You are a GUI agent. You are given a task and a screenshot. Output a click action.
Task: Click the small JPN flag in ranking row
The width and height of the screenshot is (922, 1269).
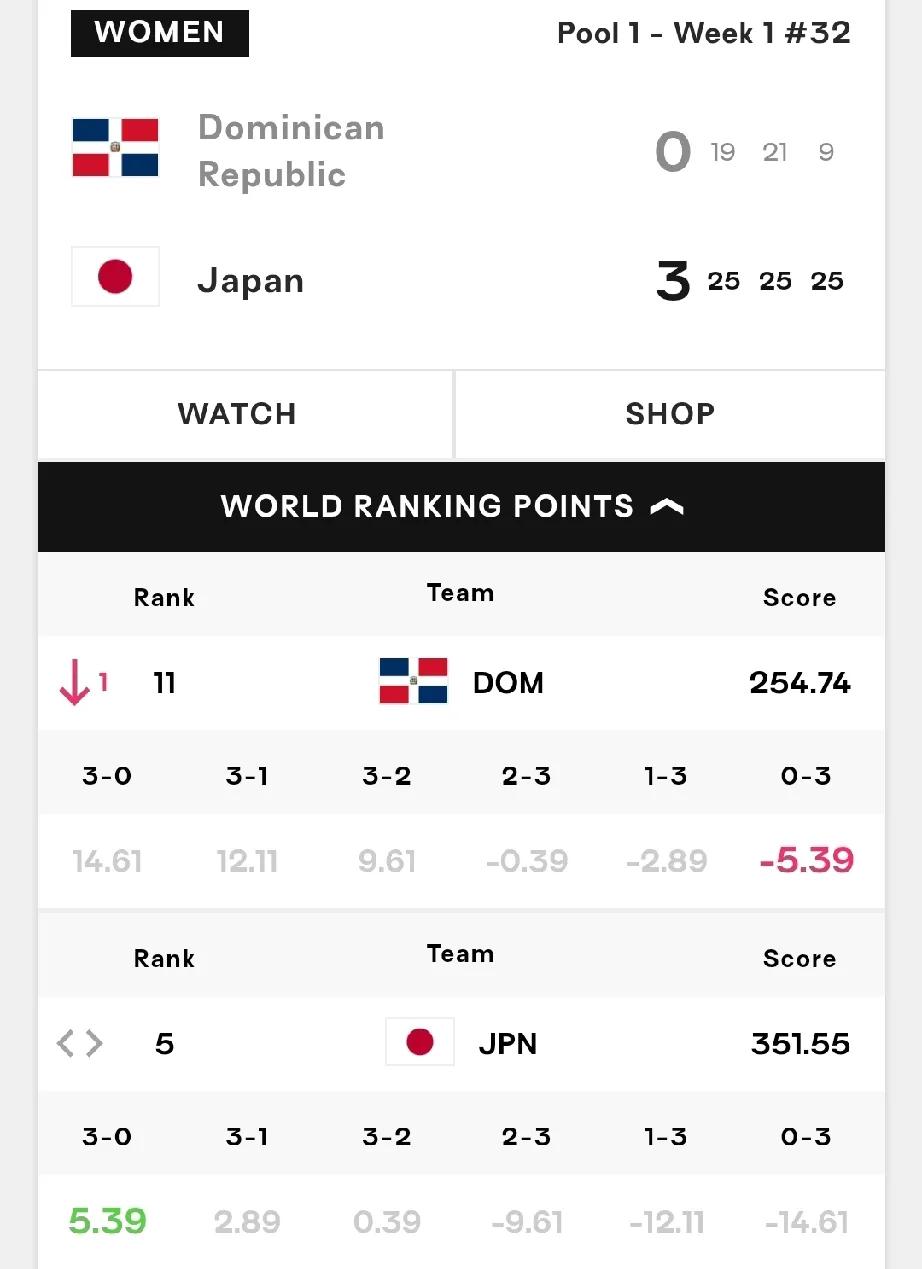[x=420, y=1042]
